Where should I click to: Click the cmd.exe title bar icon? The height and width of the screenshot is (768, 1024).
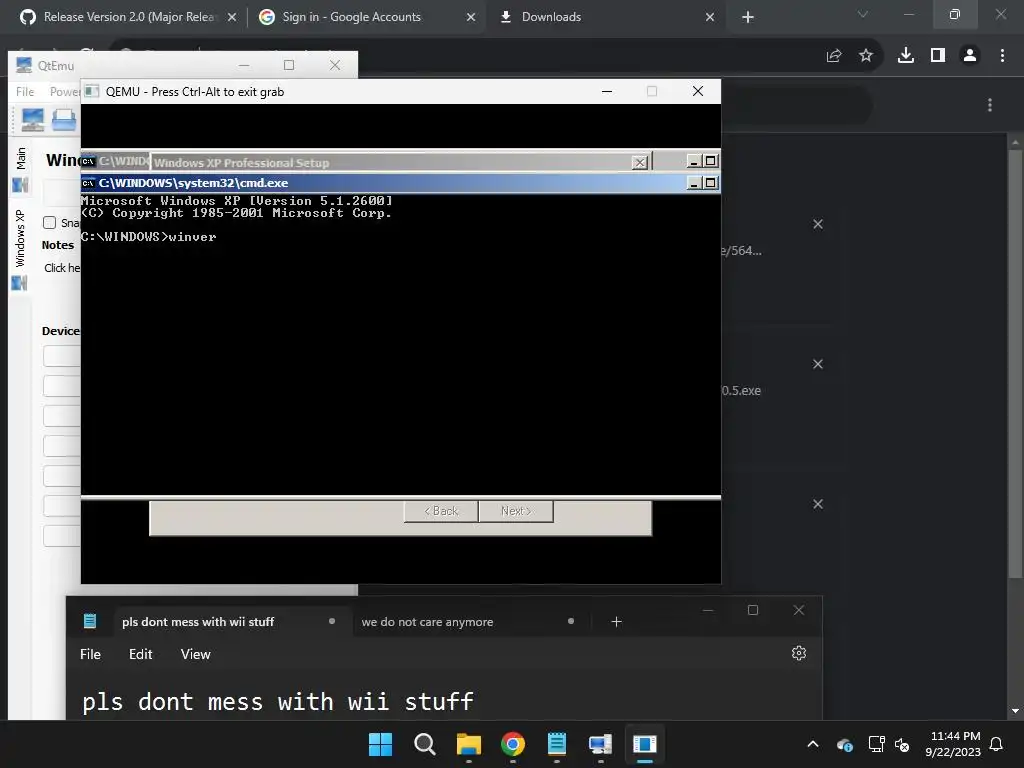(88, 183)
